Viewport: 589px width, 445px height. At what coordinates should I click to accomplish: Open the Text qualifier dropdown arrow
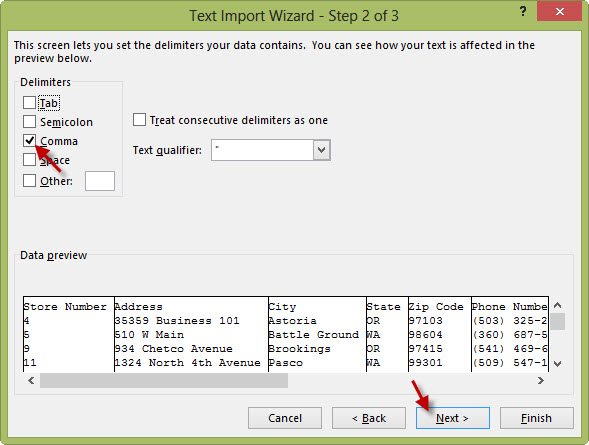[x=322, y=150]
